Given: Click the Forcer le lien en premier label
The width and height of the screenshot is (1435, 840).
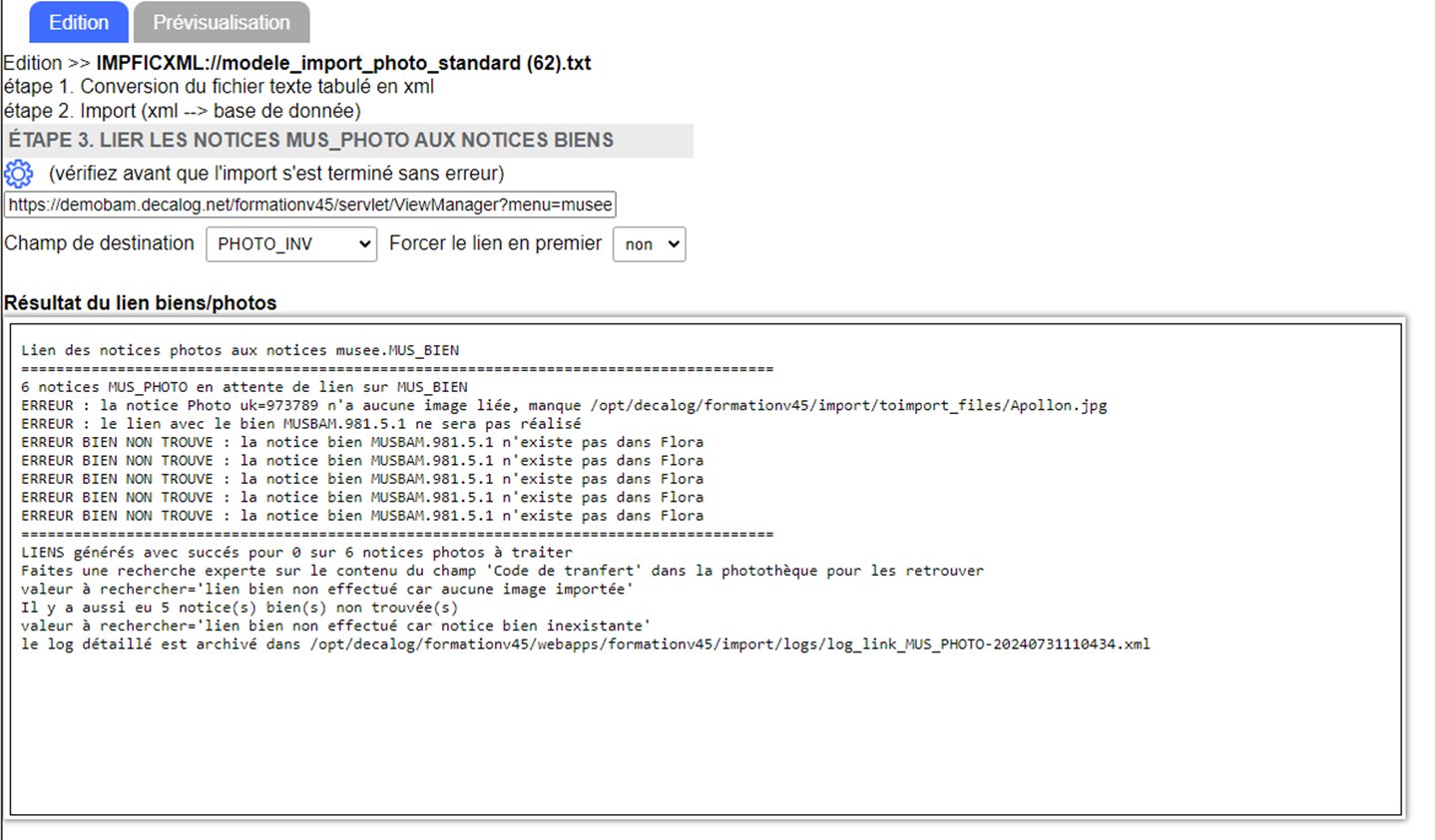Looking at the screenshot, I should (x=495, y=243).
